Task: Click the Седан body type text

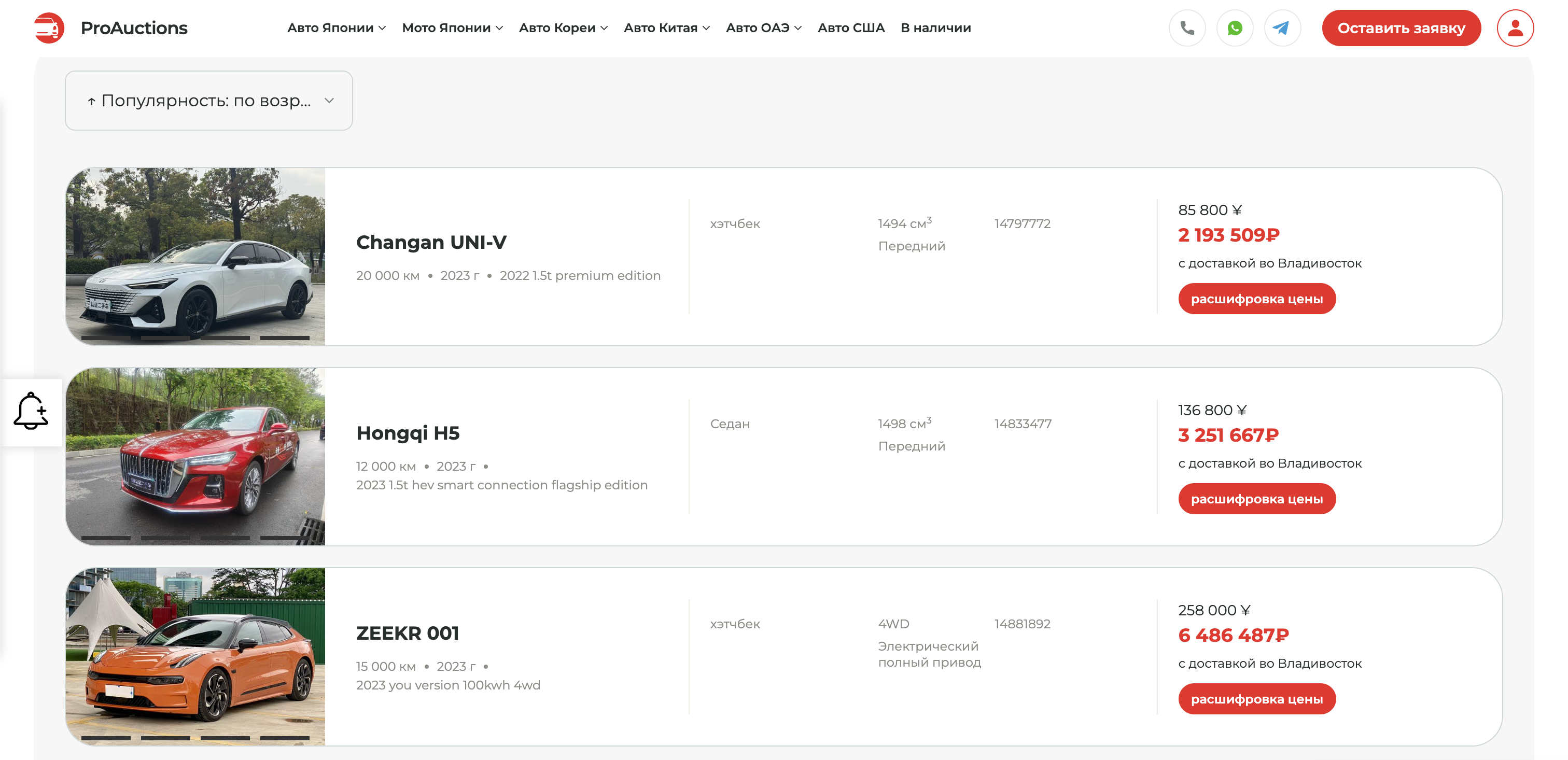Action: coord(730,424)
